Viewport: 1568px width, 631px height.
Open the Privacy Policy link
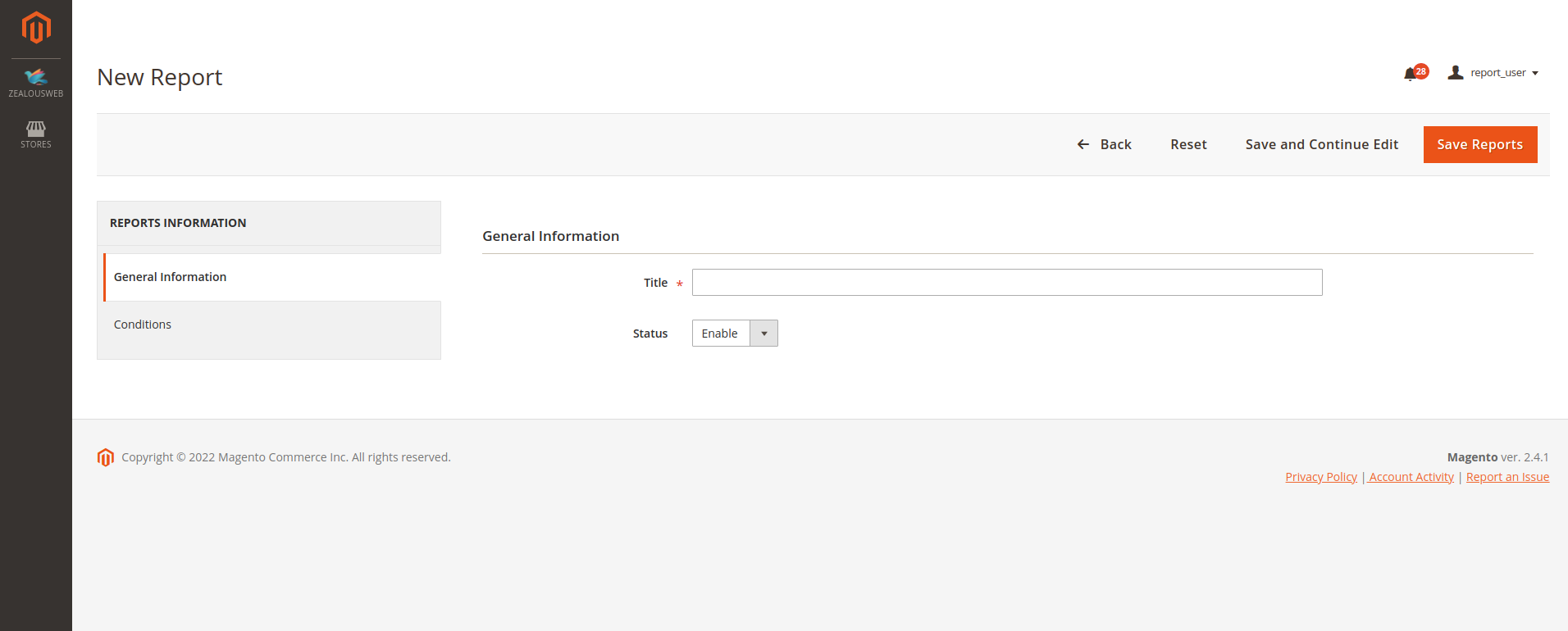point(1320,477)
